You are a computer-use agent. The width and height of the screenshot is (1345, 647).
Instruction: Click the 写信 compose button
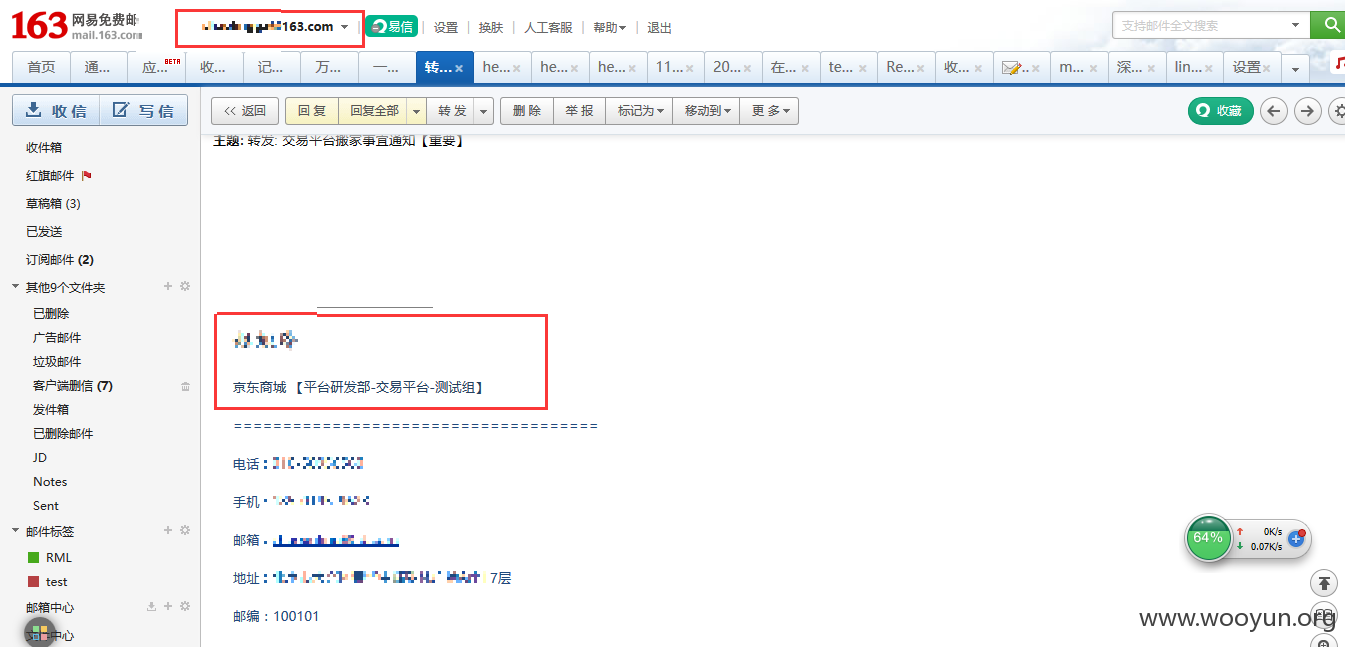pos(144,110)
